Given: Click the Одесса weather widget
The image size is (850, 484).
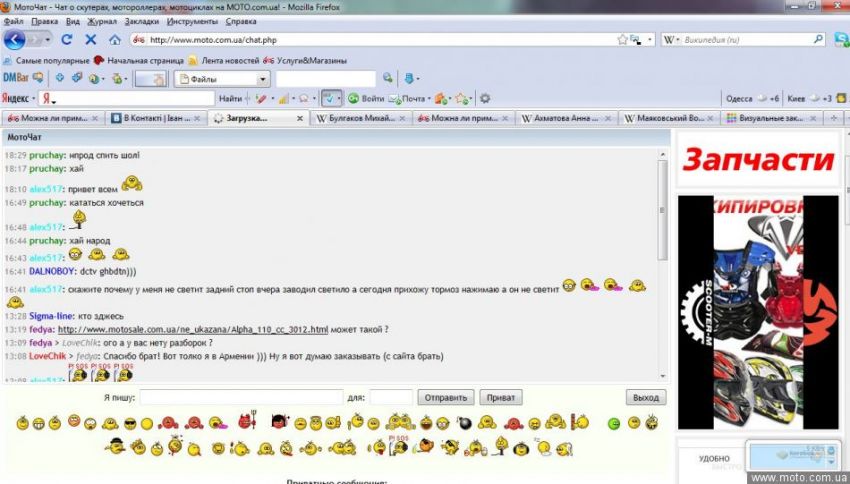Looking at the screenshot, I should point(752,99).
